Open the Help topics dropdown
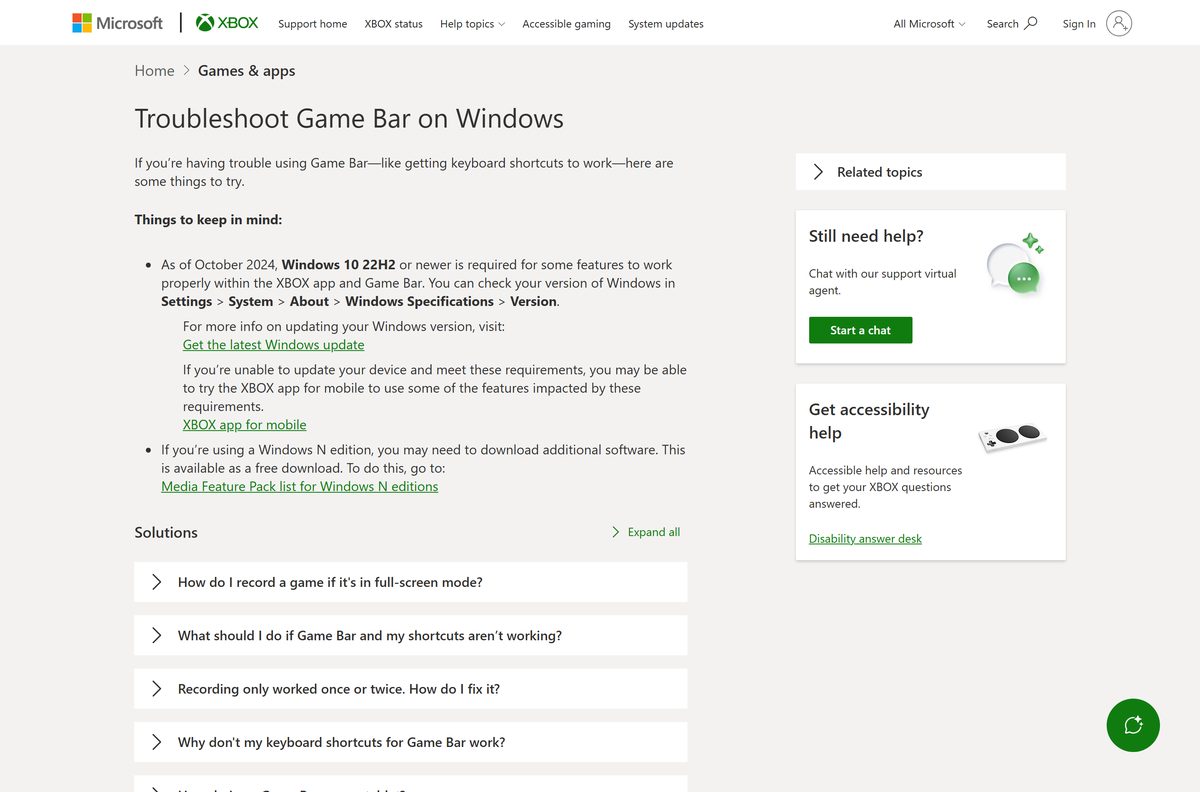 pyautogui.click(x=472, y=24)
